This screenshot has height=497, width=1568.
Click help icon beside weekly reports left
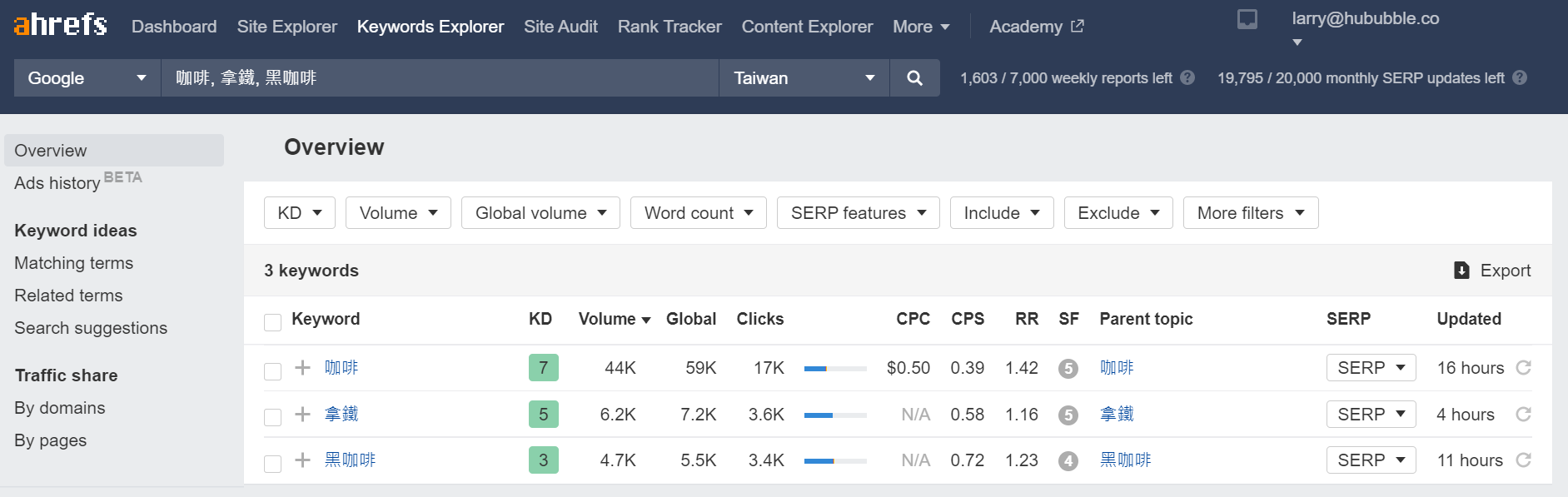(x=1187, y=77)
